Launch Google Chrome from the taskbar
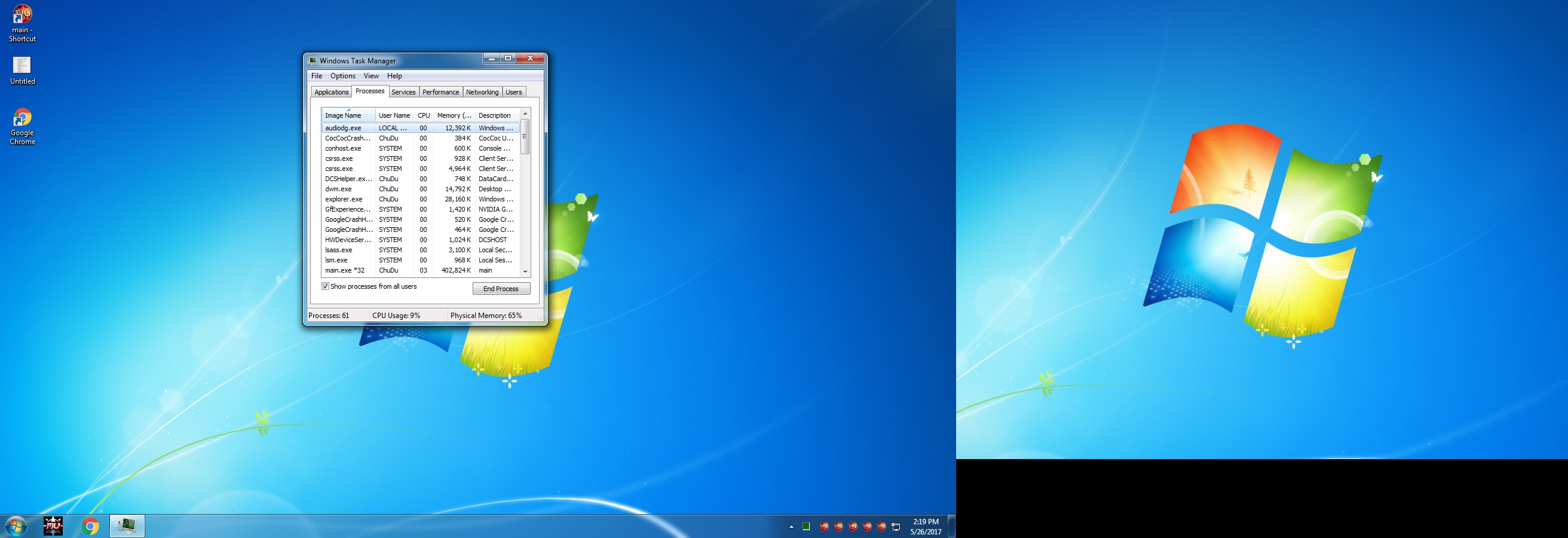 click(x=90, y=526)
